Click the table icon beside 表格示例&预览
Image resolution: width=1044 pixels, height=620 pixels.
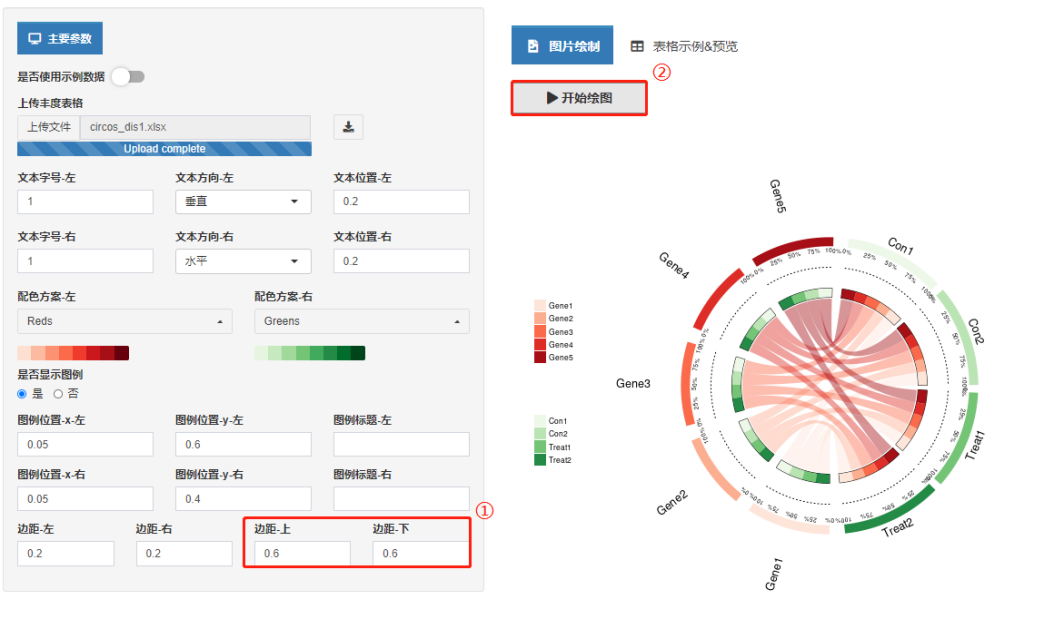click(x=637, y=46)
